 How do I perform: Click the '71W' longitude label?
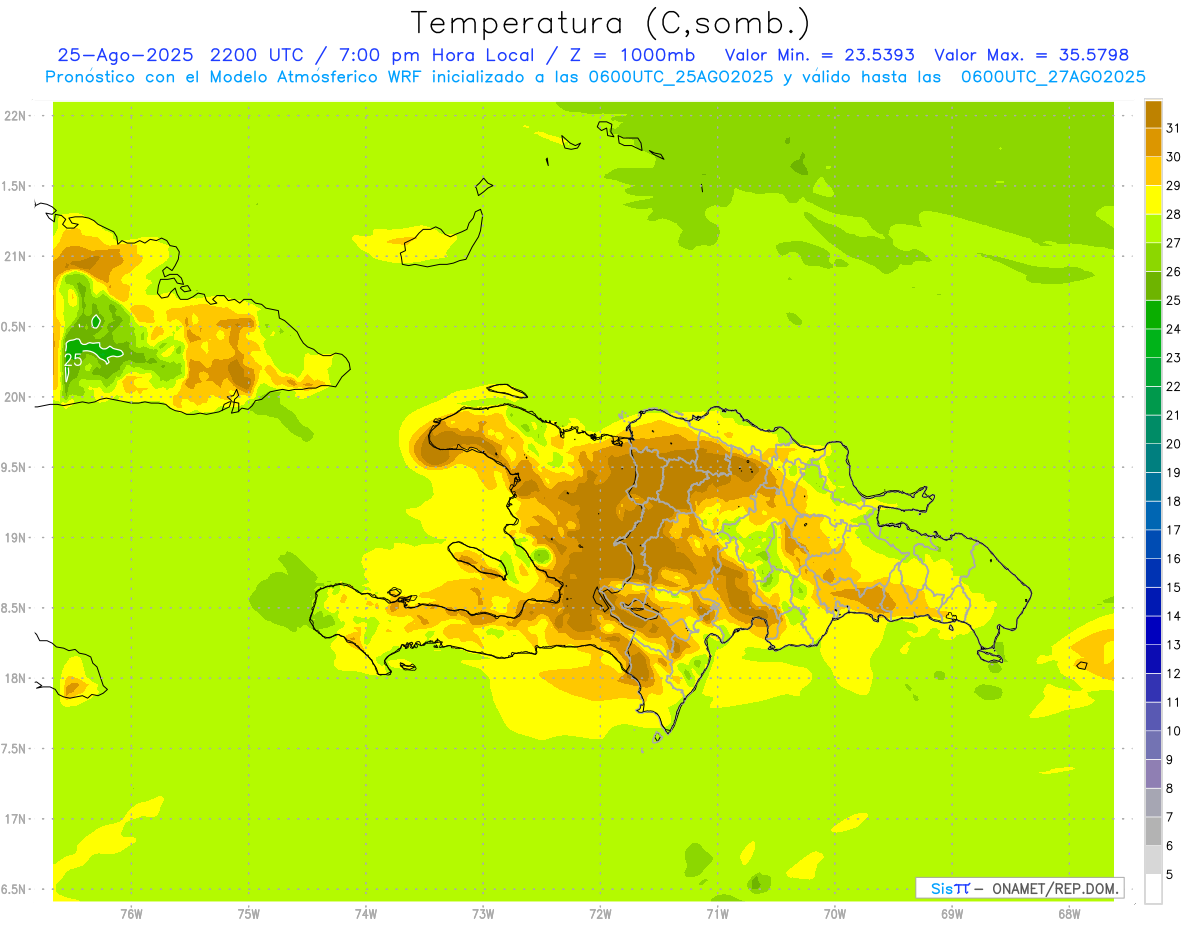coord(717,914)
